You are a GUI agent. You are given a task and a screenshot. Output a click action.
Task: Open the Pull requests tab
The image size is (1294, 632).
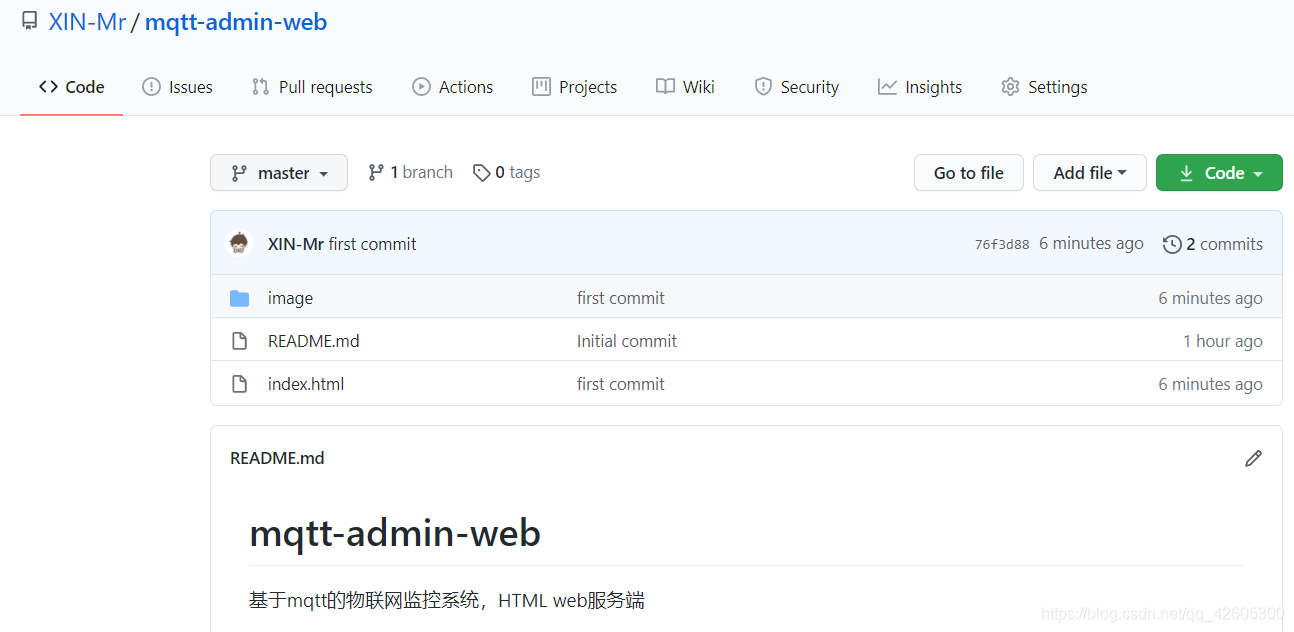coord(312,87)
